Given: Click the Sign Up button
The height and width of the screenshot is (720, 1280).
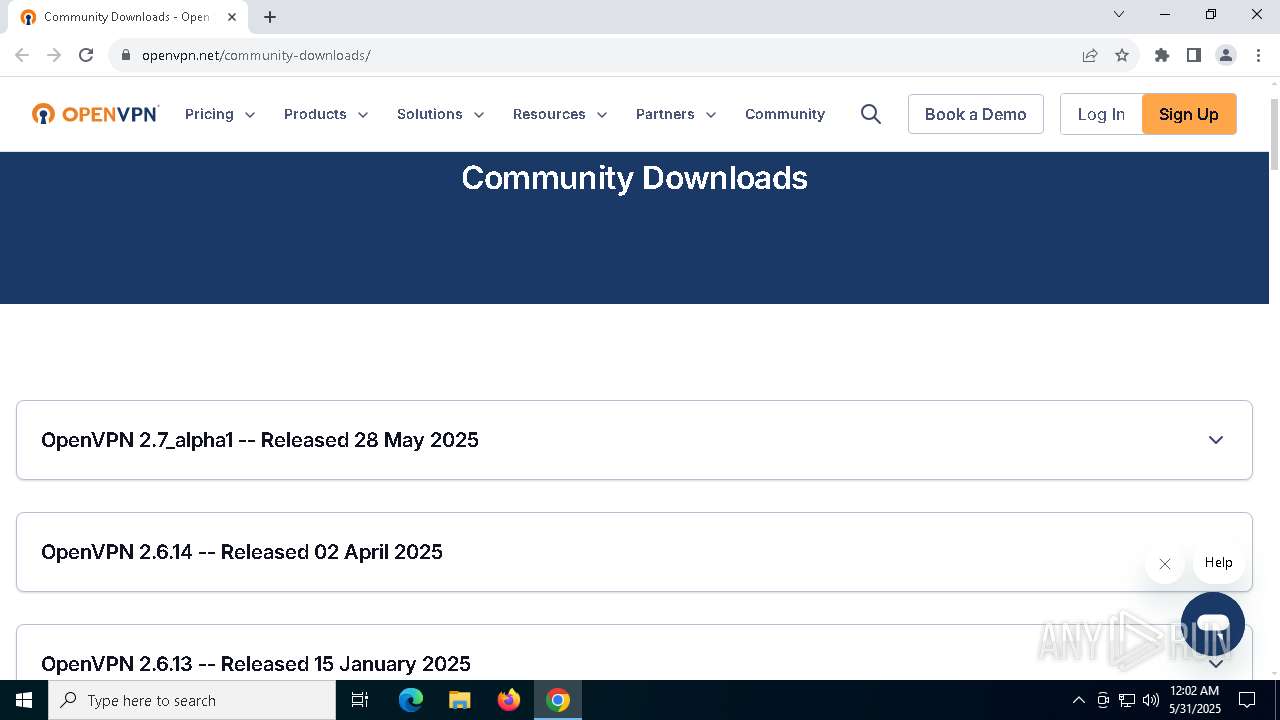Looking at the screenshot, I should point(1189,114).
